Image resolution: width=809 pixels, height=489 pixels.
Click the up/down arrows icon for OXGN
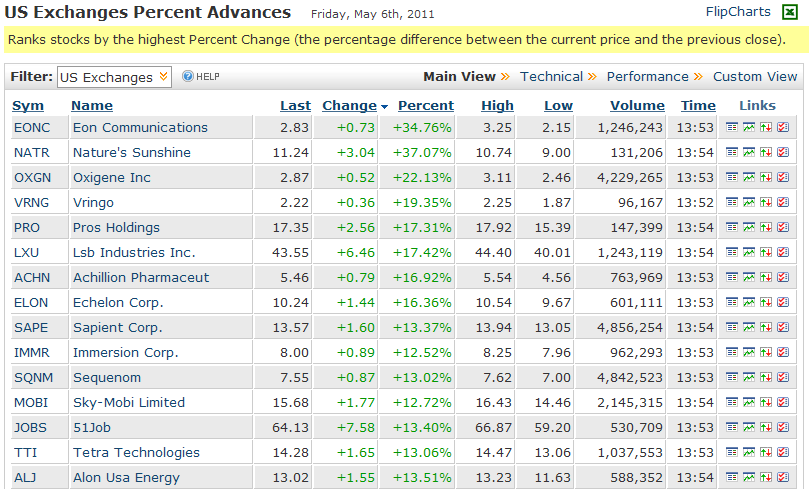pyautogui.click(x=765, y=177)
